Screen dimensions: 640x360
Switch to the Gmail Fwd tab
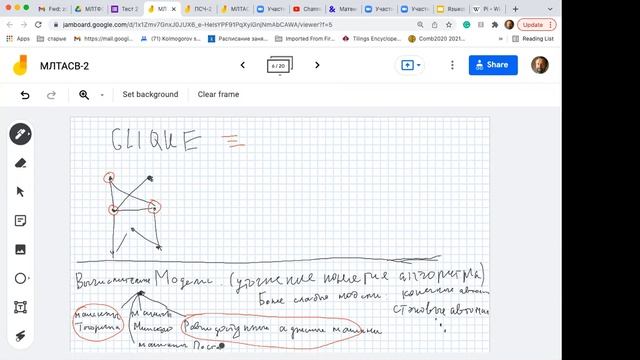(x=52, y=9)
